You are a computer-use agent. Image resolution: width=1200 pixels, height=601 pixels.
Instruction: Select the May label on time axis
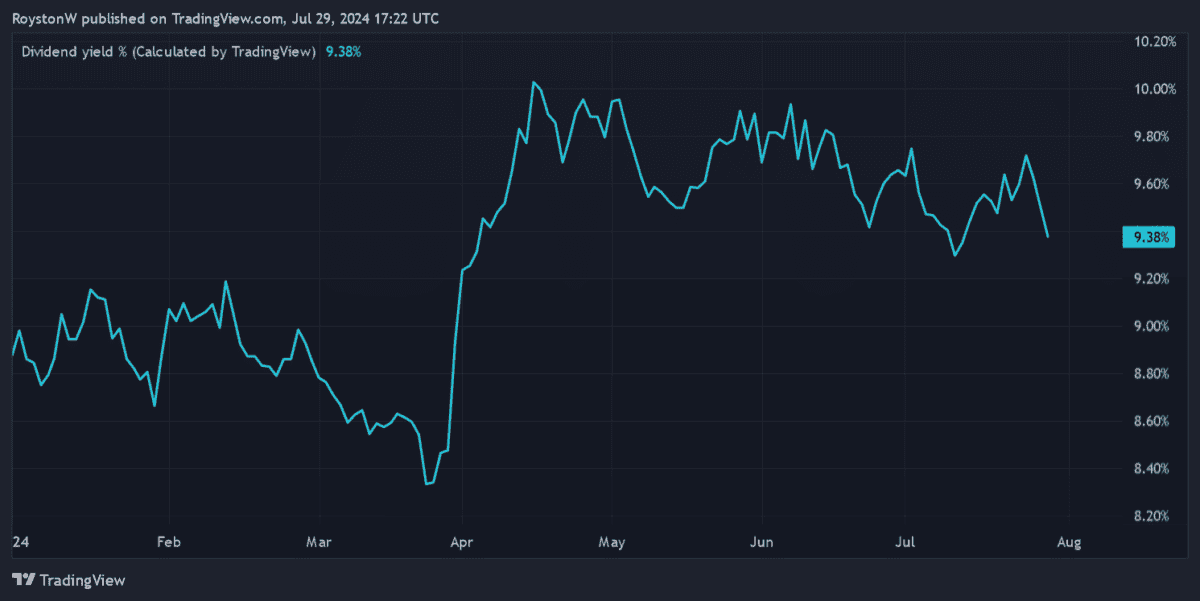pos(611,542)
